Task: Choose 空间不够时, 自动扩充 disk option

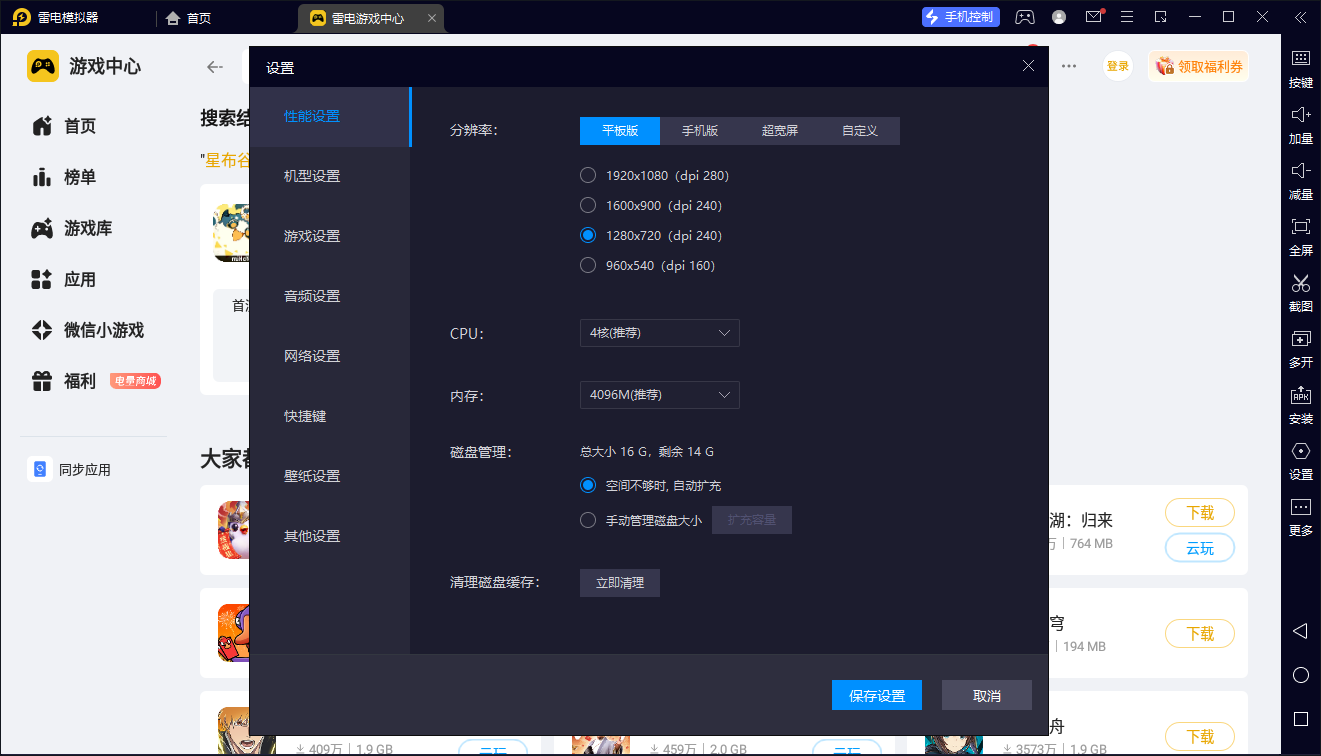Action: (x=651, y=486)
